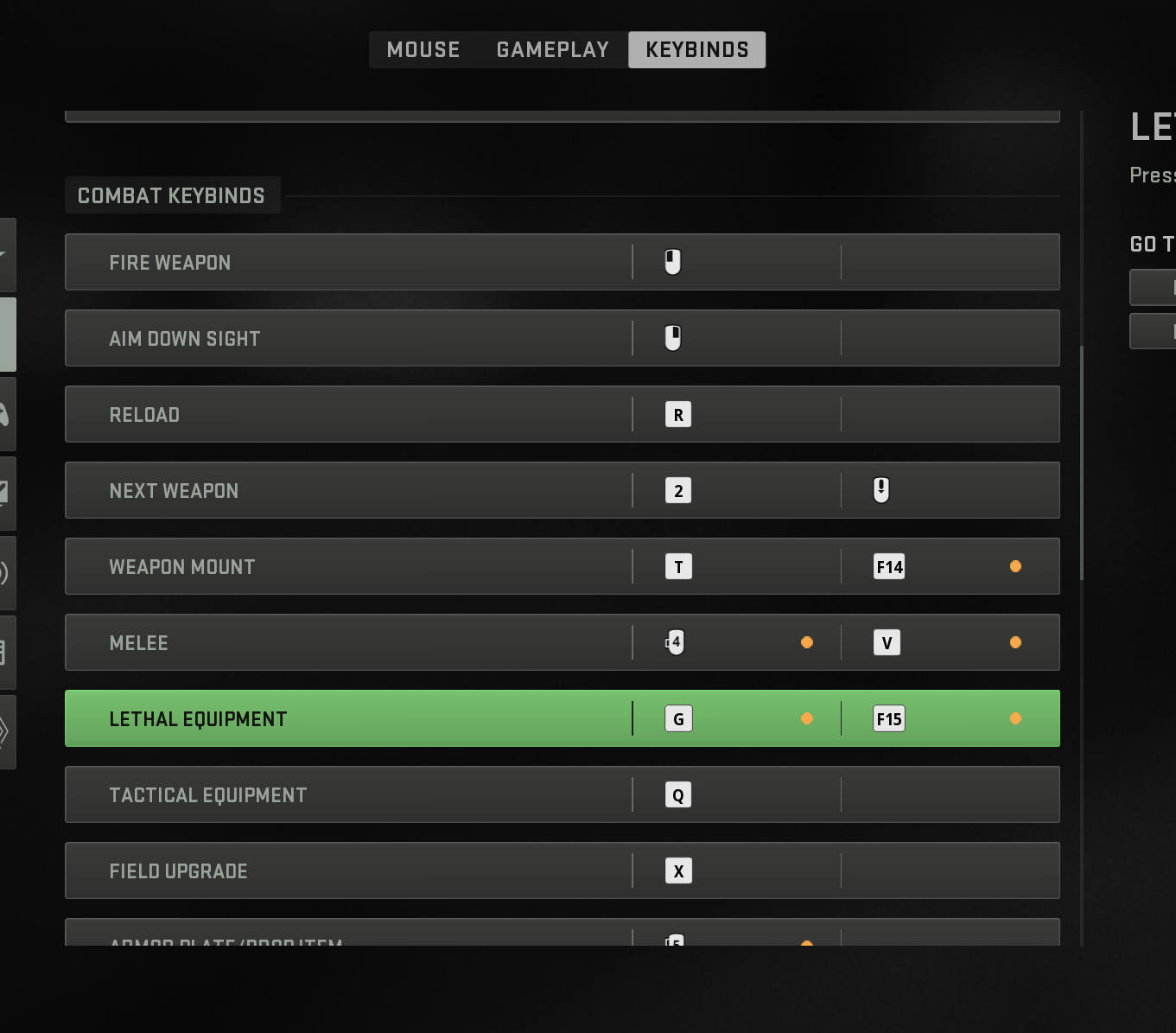
Task: Click orange dot beside Melee V key
Action: [1015, 642]
